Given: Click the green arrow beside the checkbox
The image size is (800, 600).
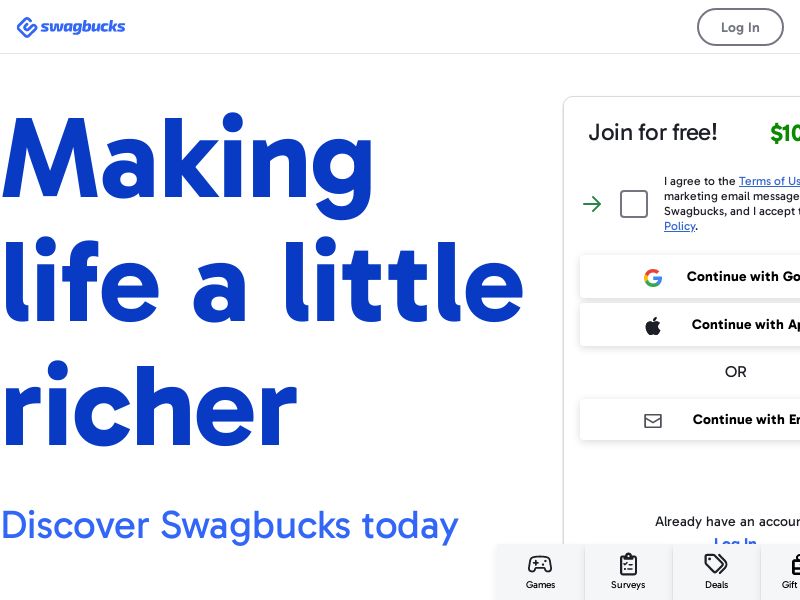Looking at the screenshot, I should click(x=592, y=204).
